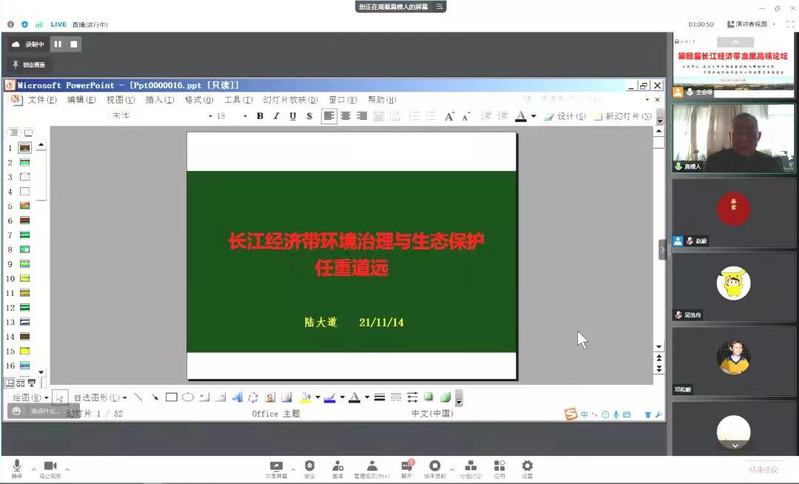Toggle underline text formatting
Screen dimensions: 799x484
pos(293,116)
